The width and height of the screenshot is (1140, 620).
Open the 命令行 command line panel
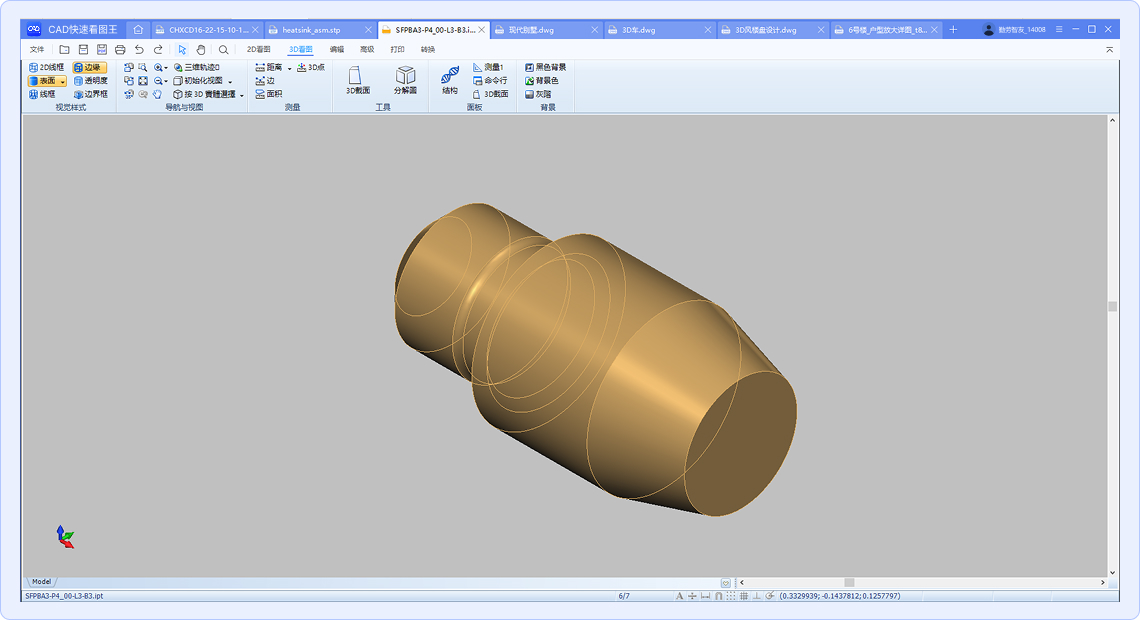(x=490, y=81)
